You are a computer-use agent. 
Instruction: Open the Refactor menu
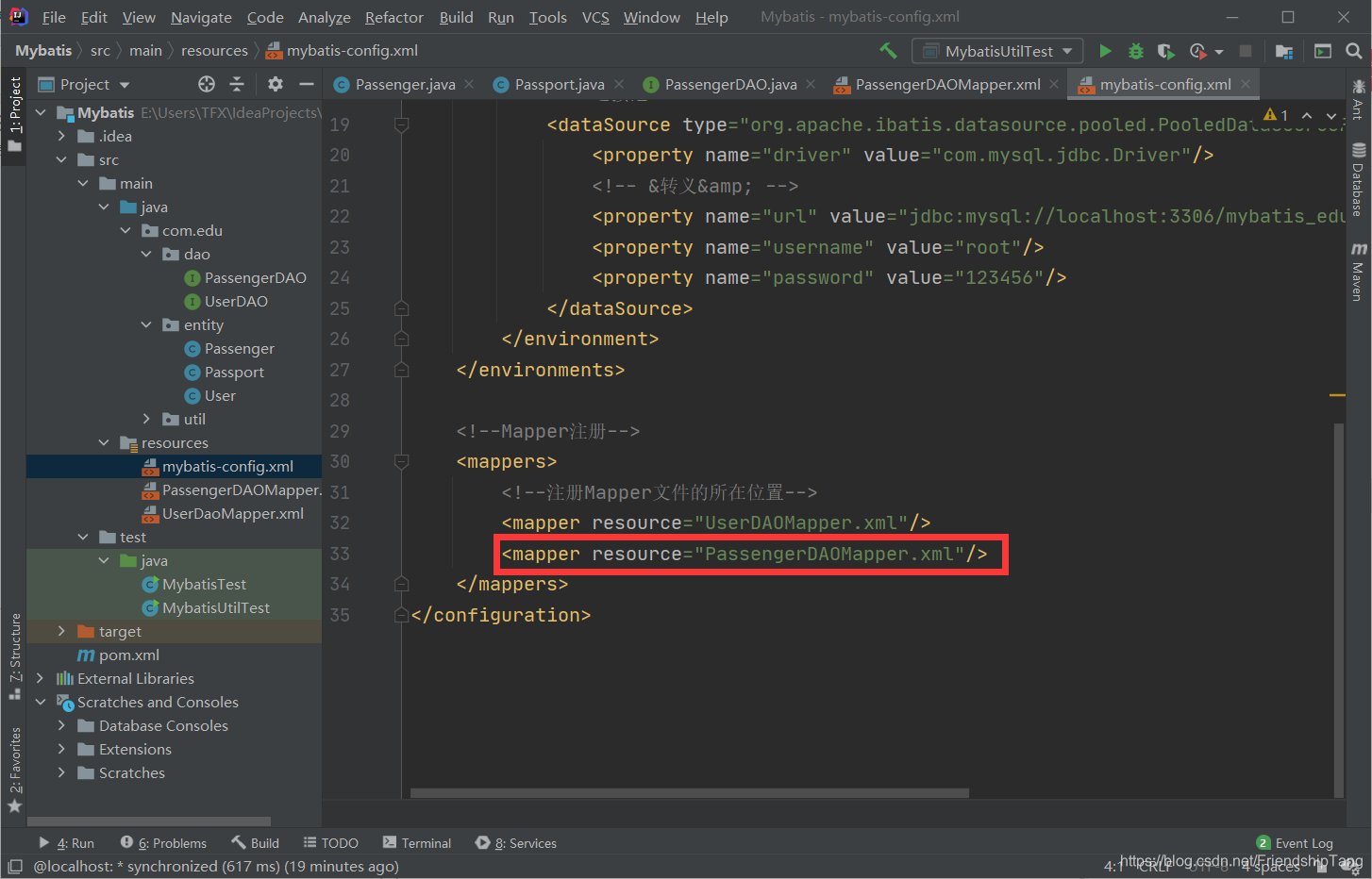point(394,17)
